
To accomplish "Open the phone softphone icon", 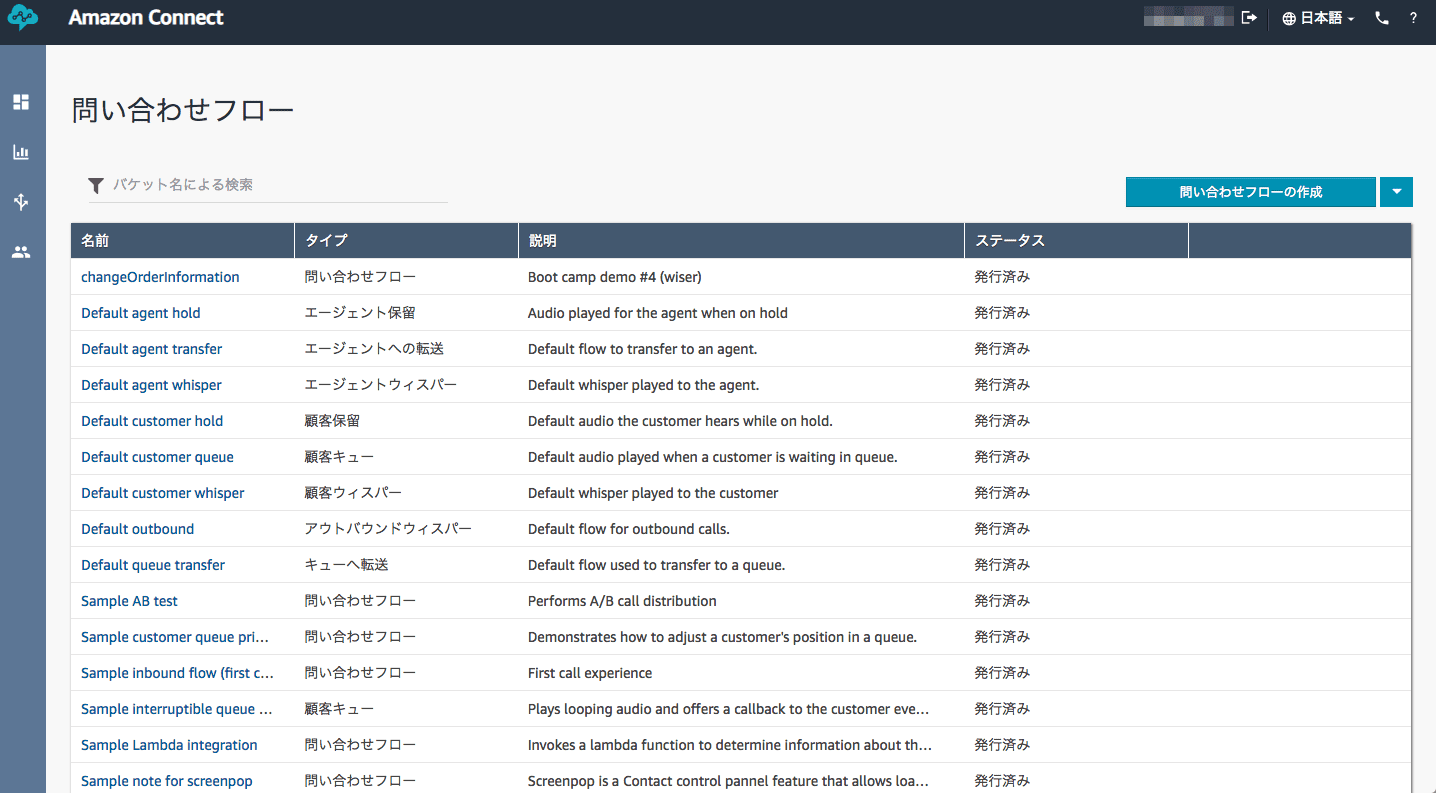I will (1382, 18).
